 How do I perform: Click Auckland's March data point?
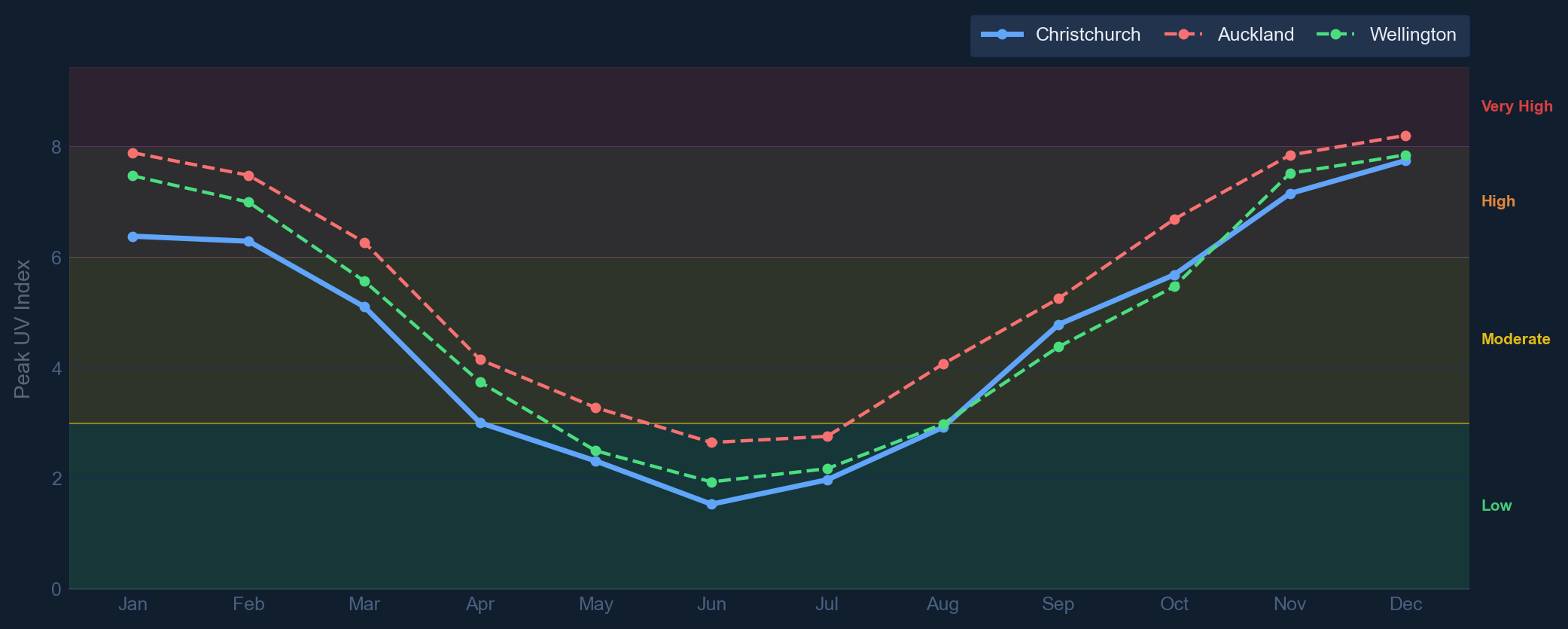coord(365,243)
